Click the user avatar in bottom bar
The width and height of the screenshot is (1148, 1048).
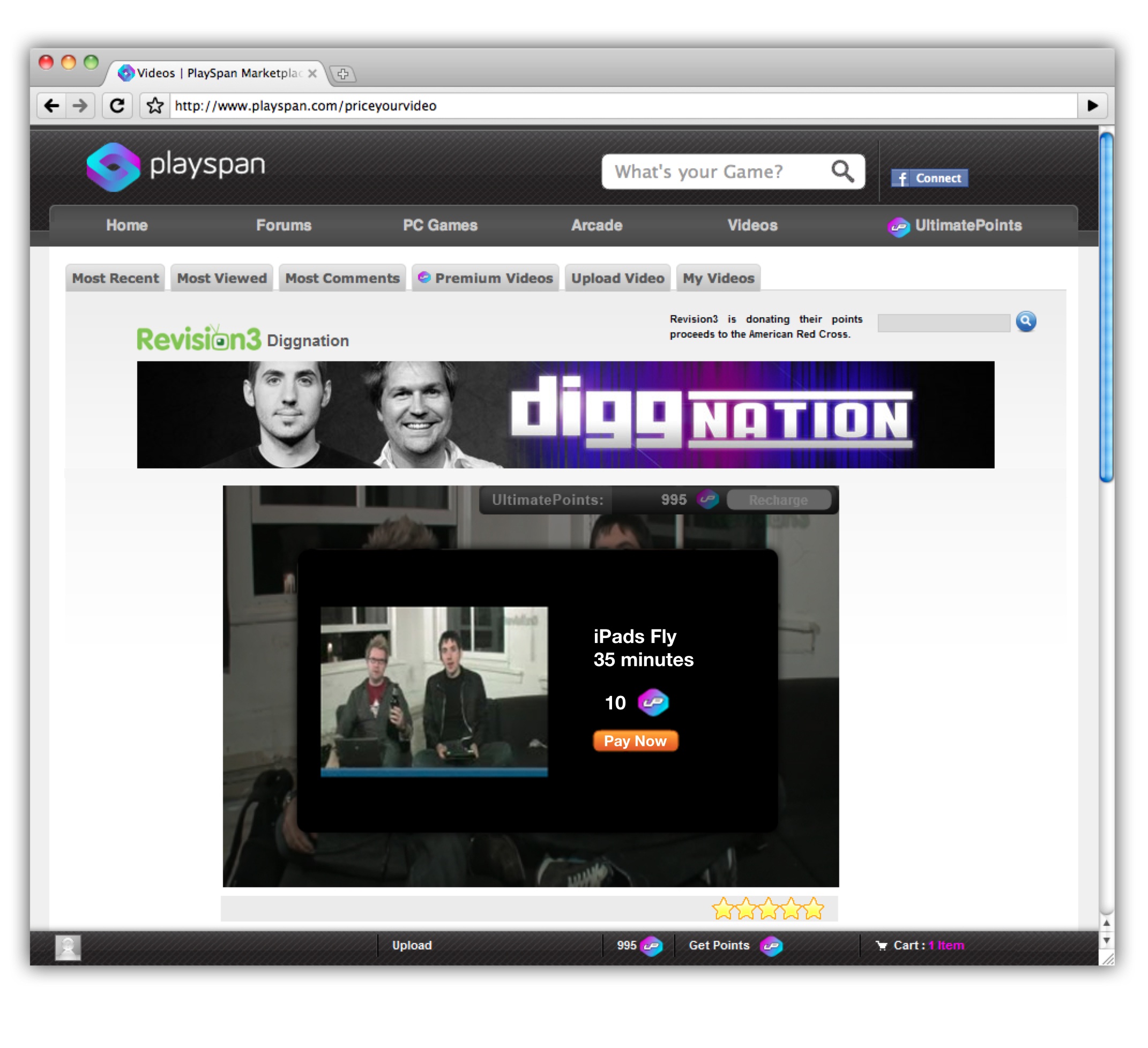click(x=68, y=947)
